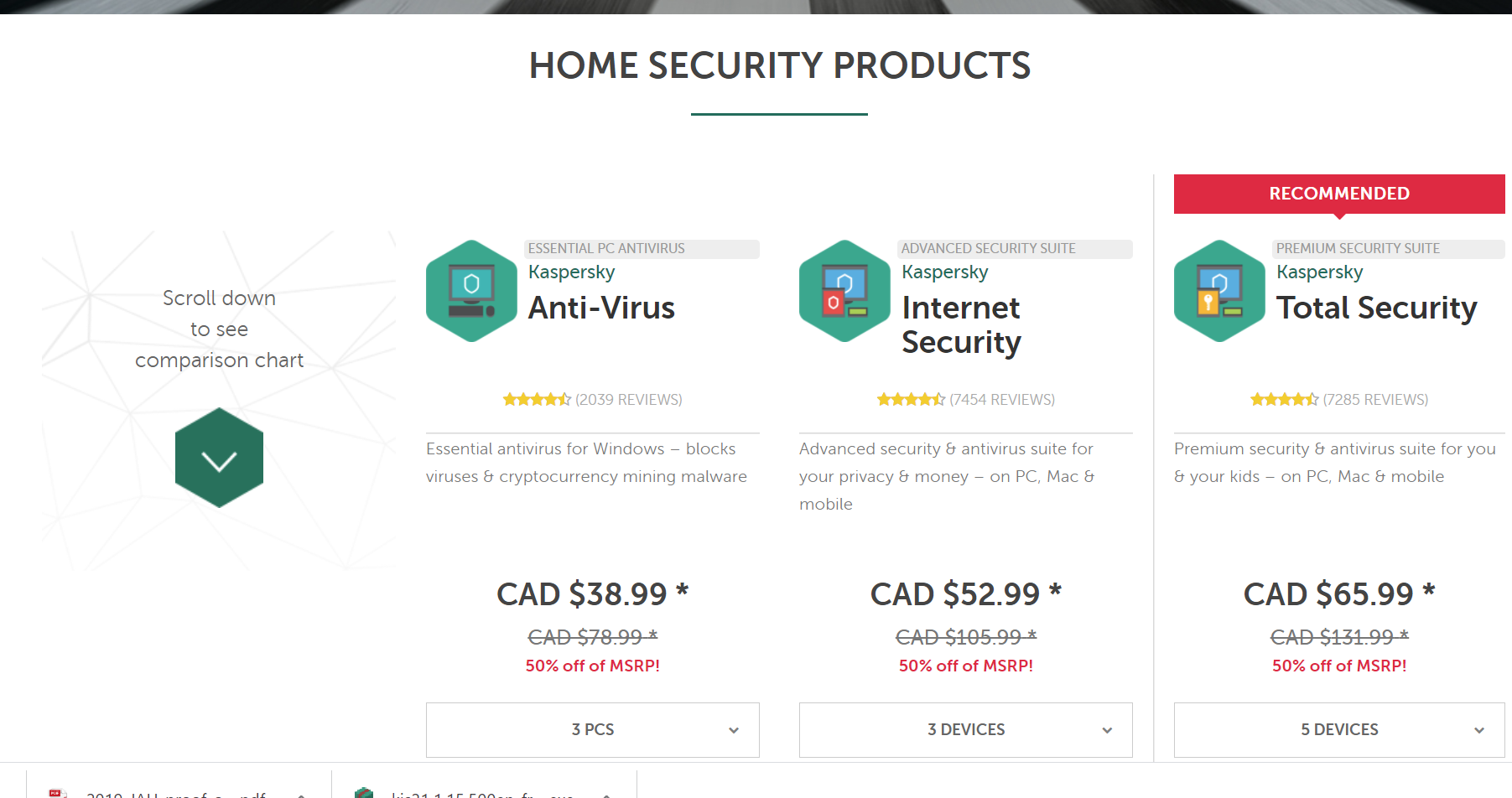1512x798 pixels.
Task: View the 7454 reviews for Internet Security
Action: tap(1002, 400)
